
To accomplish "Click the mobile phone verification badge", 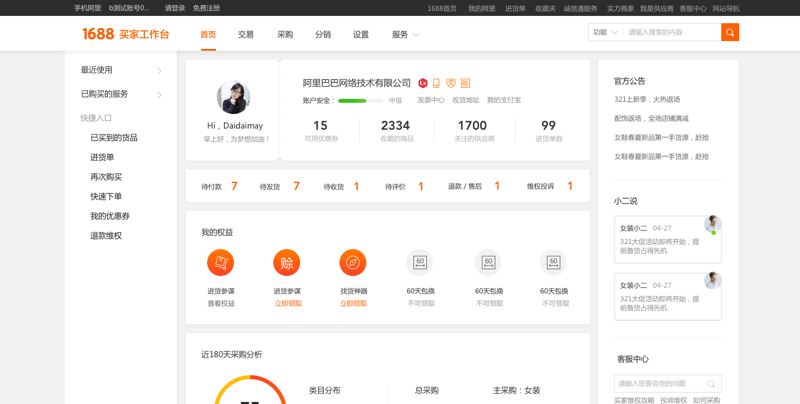I will [436, 83].
